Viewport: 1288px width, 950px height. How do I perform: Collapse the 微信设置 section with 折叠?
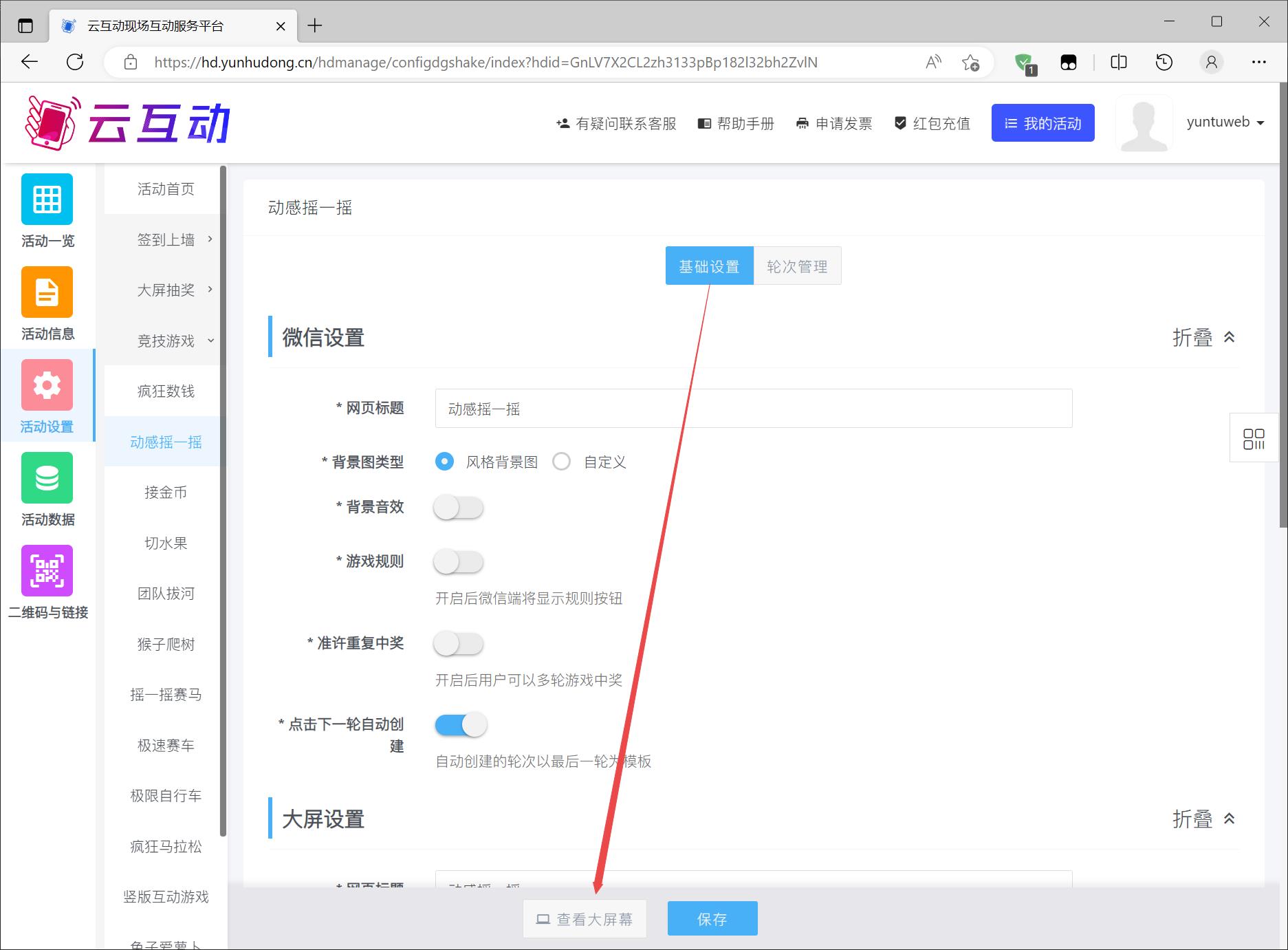tap(1203, 338)
